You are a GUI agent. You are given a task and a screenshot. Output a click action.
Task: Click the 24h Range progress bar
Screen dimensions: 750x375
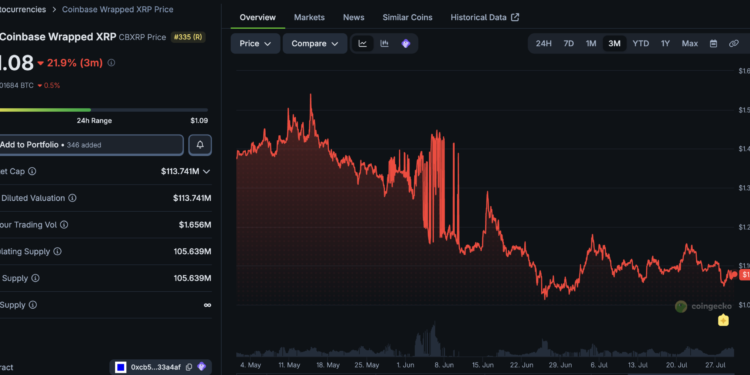[x=104, y=110]
